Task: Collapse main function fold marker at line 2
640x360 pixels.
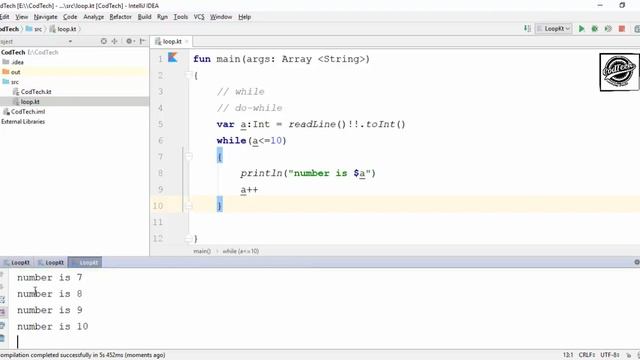Action: (x=189, y=75)
